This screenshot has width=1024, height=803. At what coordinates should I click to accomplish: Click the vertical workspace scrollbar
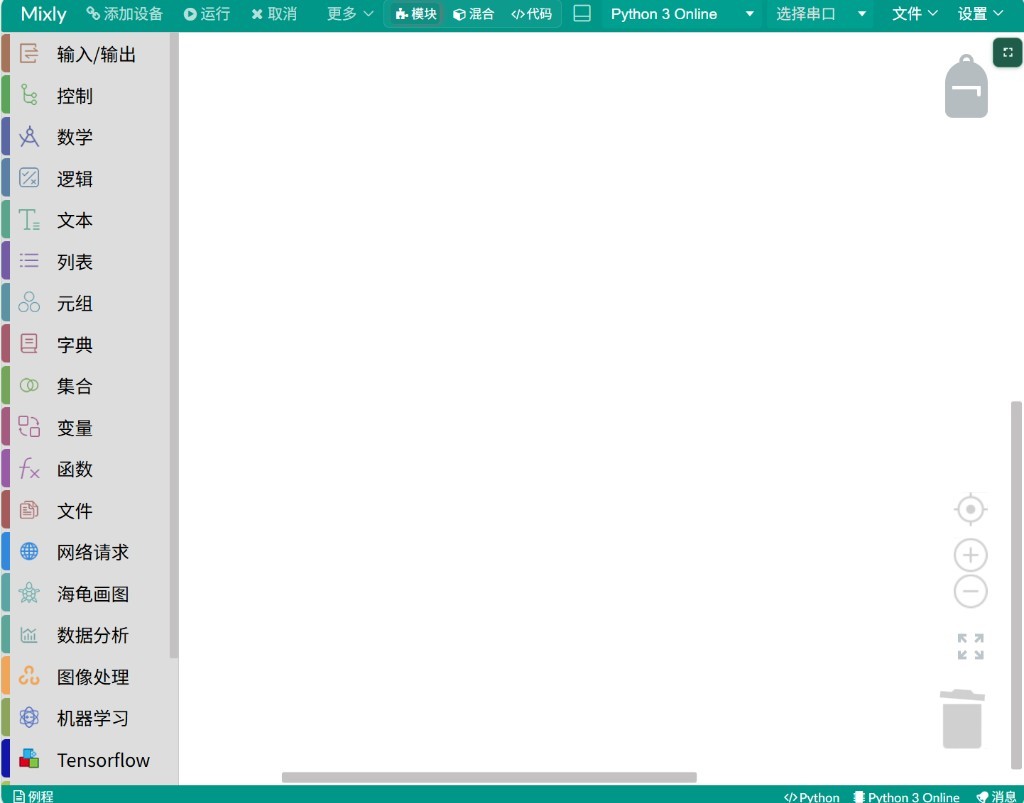tap(1016, 586)
